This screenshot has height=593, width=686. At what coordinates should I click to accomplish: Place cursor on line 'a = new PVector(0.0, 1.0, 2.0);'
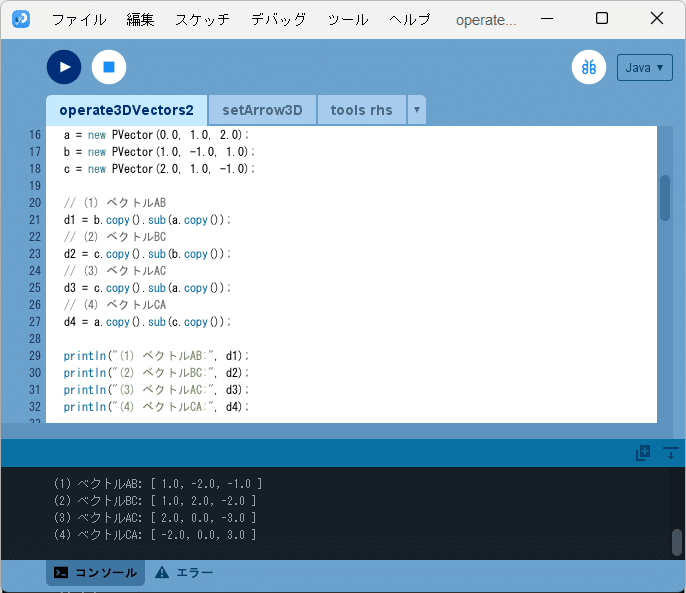(156, 135)
